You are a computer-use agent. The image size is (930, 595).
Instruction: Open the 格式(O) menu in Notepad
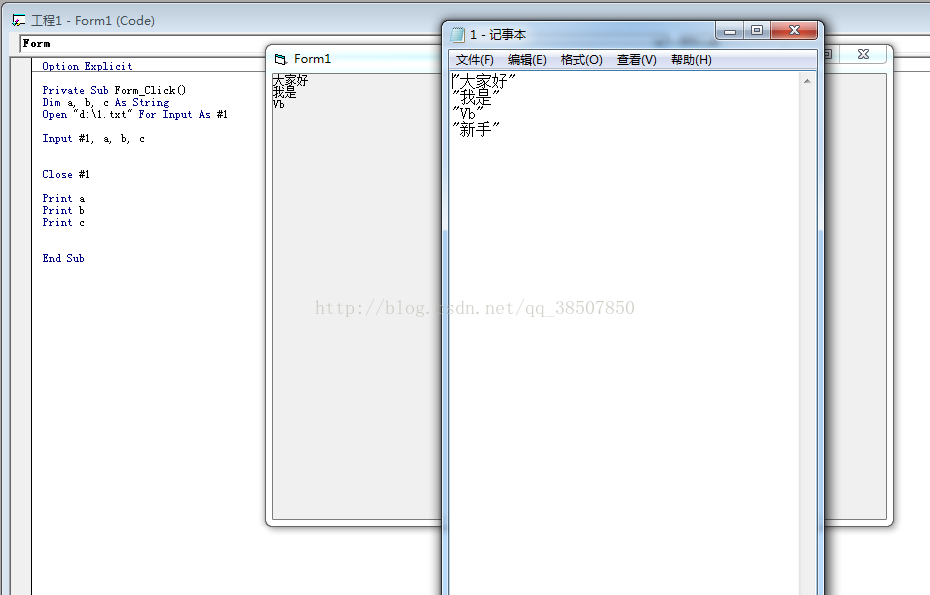click(581, 60)
